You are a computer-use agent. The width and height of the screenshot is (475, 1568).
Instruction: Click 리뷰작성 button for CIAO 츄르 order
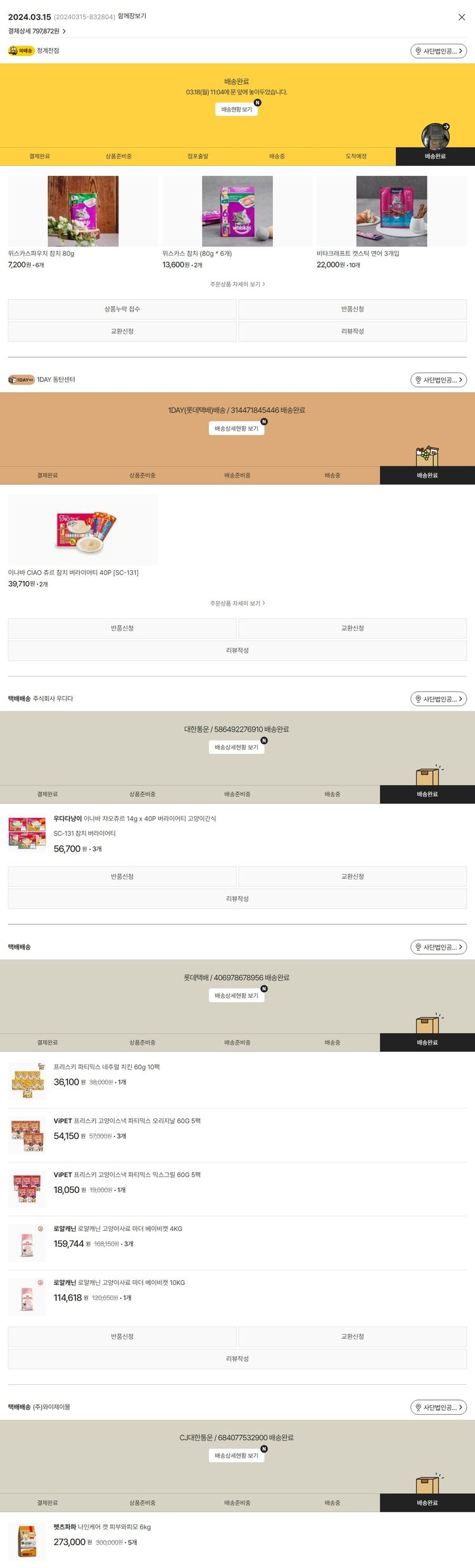[237, 651]
